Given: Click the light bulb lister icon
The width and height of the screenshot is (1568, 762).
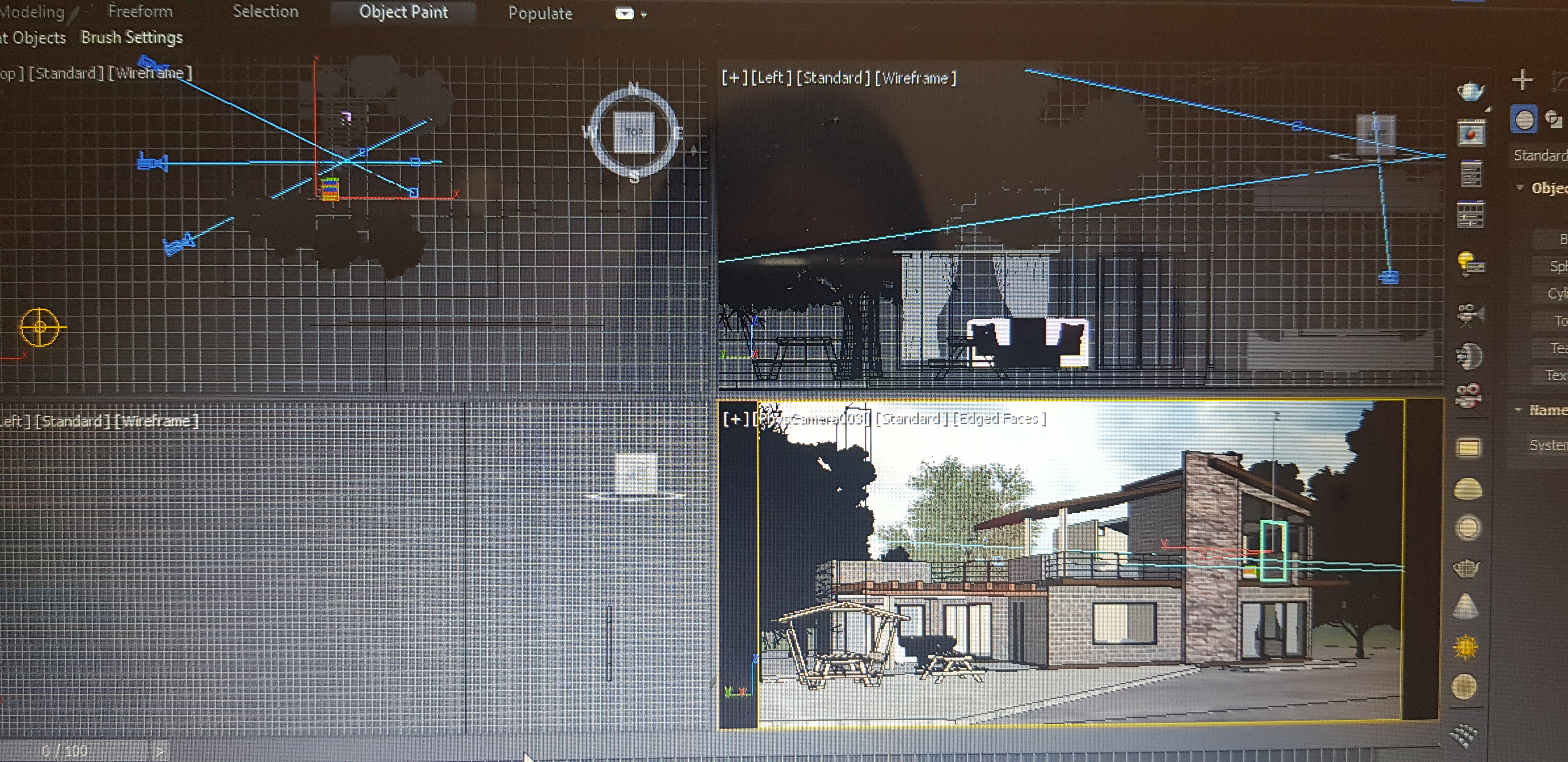Looking at the screenshot, I should 1471,264.
